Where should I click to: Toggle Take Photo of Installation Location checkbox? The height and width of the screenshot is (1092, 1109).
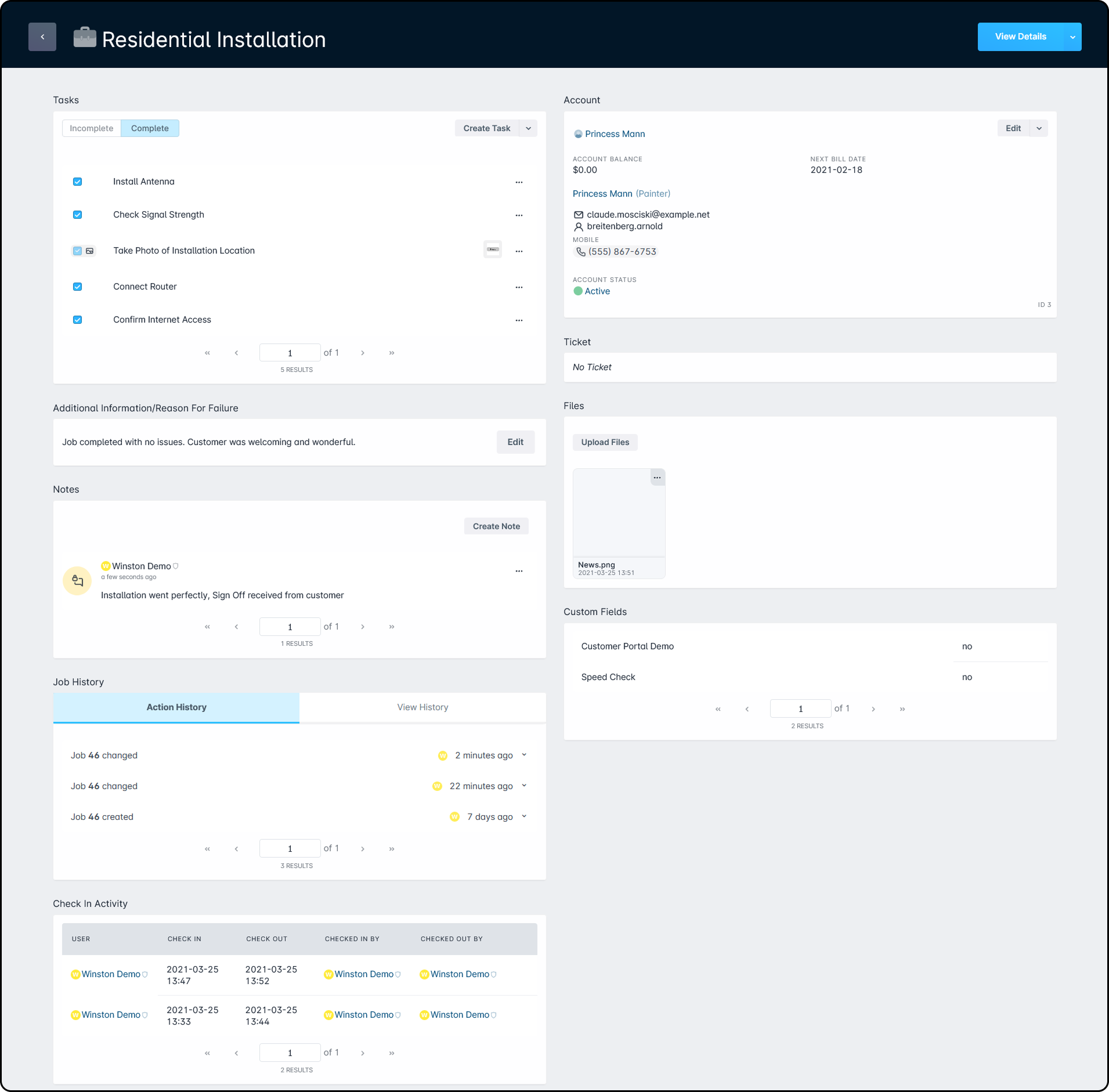point(77,251)
